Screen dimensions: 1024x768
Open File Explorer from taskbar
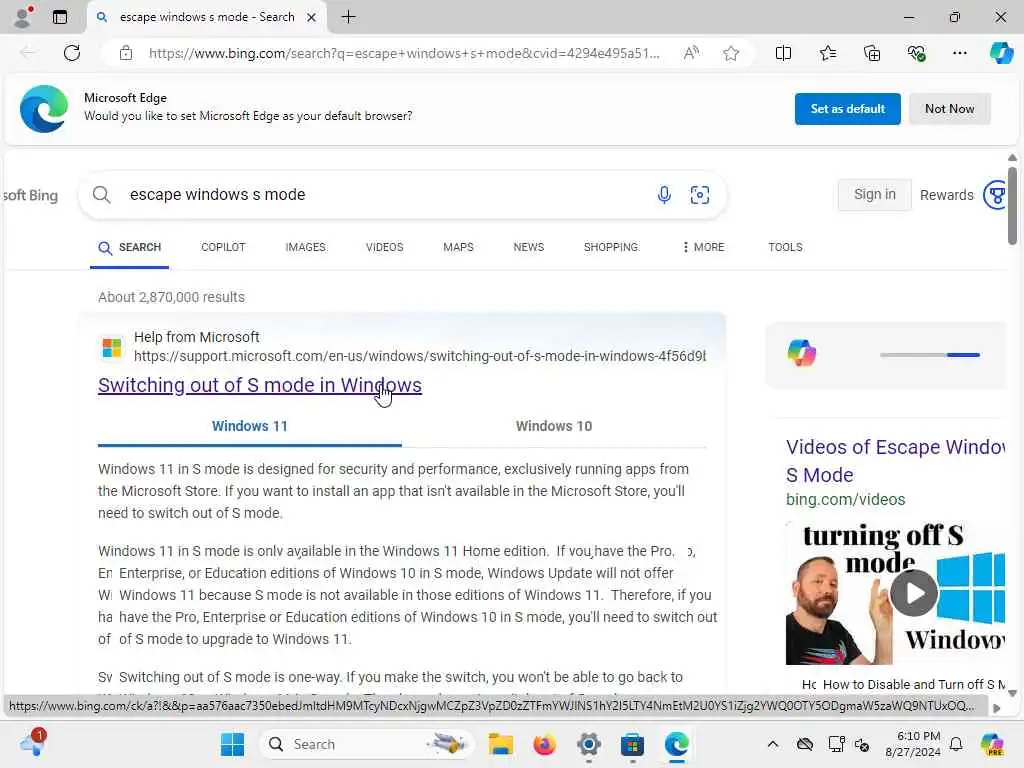[501, 744]
